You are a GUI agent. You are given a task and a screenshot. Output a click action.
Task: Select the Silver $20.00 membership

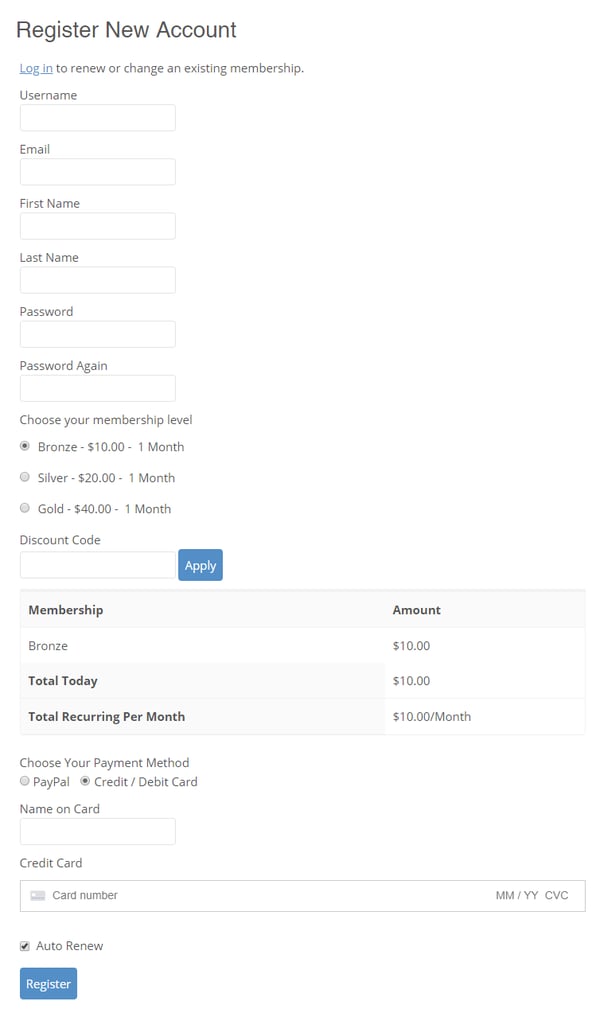[x=25, y=477]
